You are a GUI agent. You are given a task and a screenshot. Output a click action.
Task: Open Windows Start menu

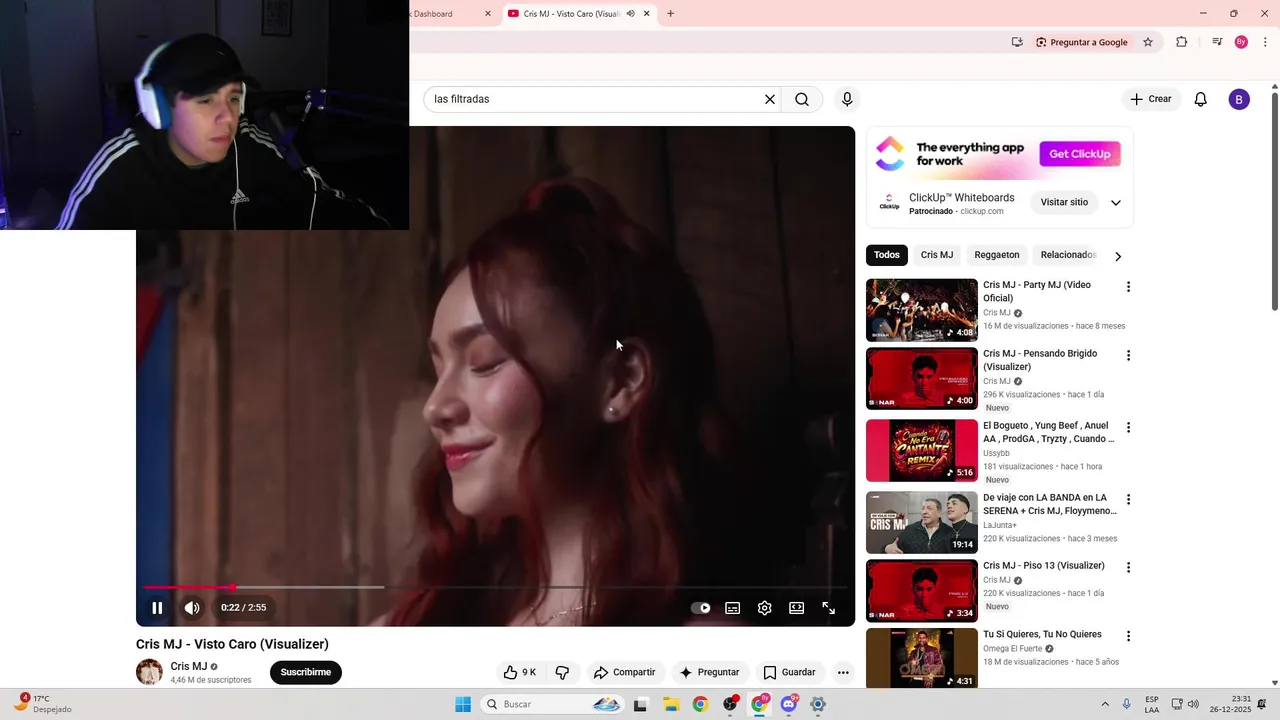pos(463,704)
